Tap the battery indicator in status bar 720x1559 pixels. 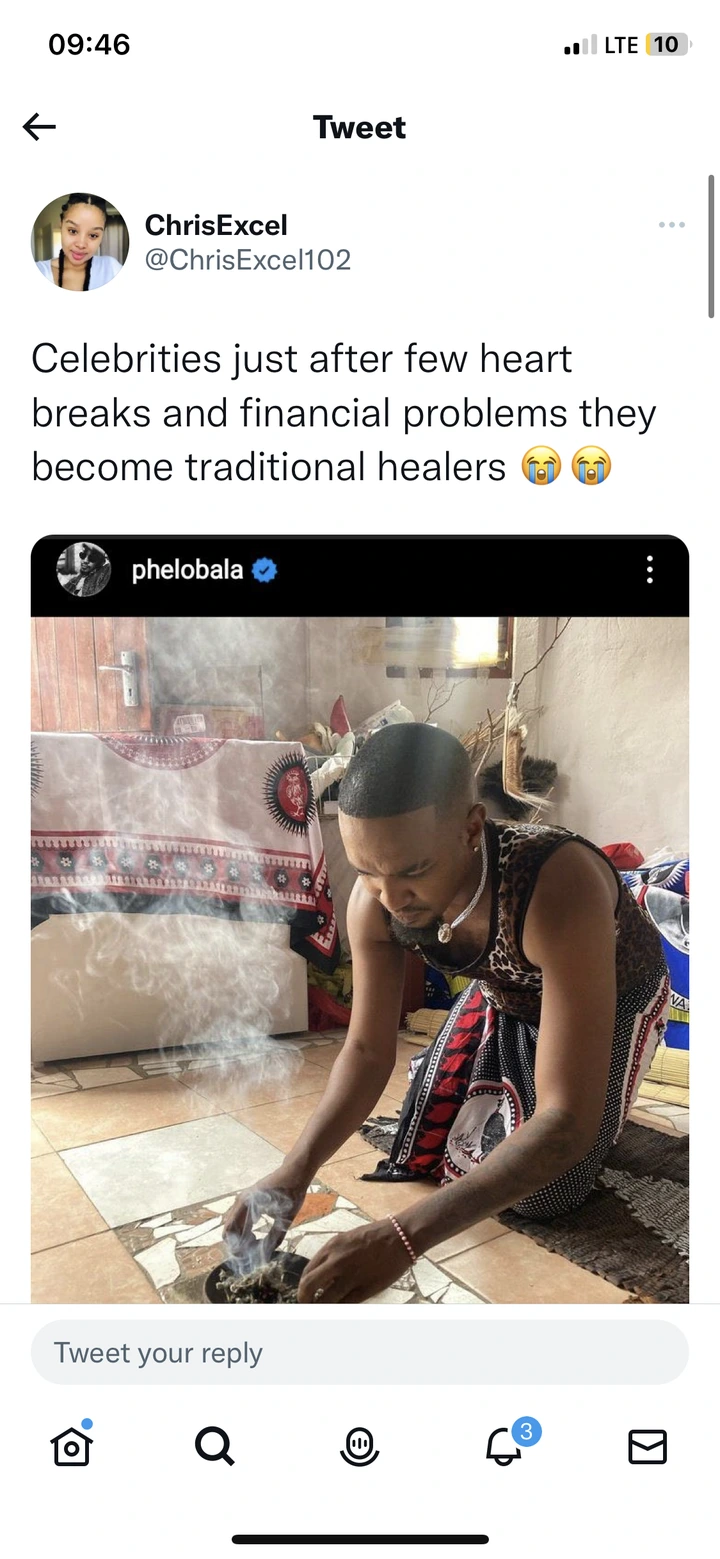click(x=667, y=44)
